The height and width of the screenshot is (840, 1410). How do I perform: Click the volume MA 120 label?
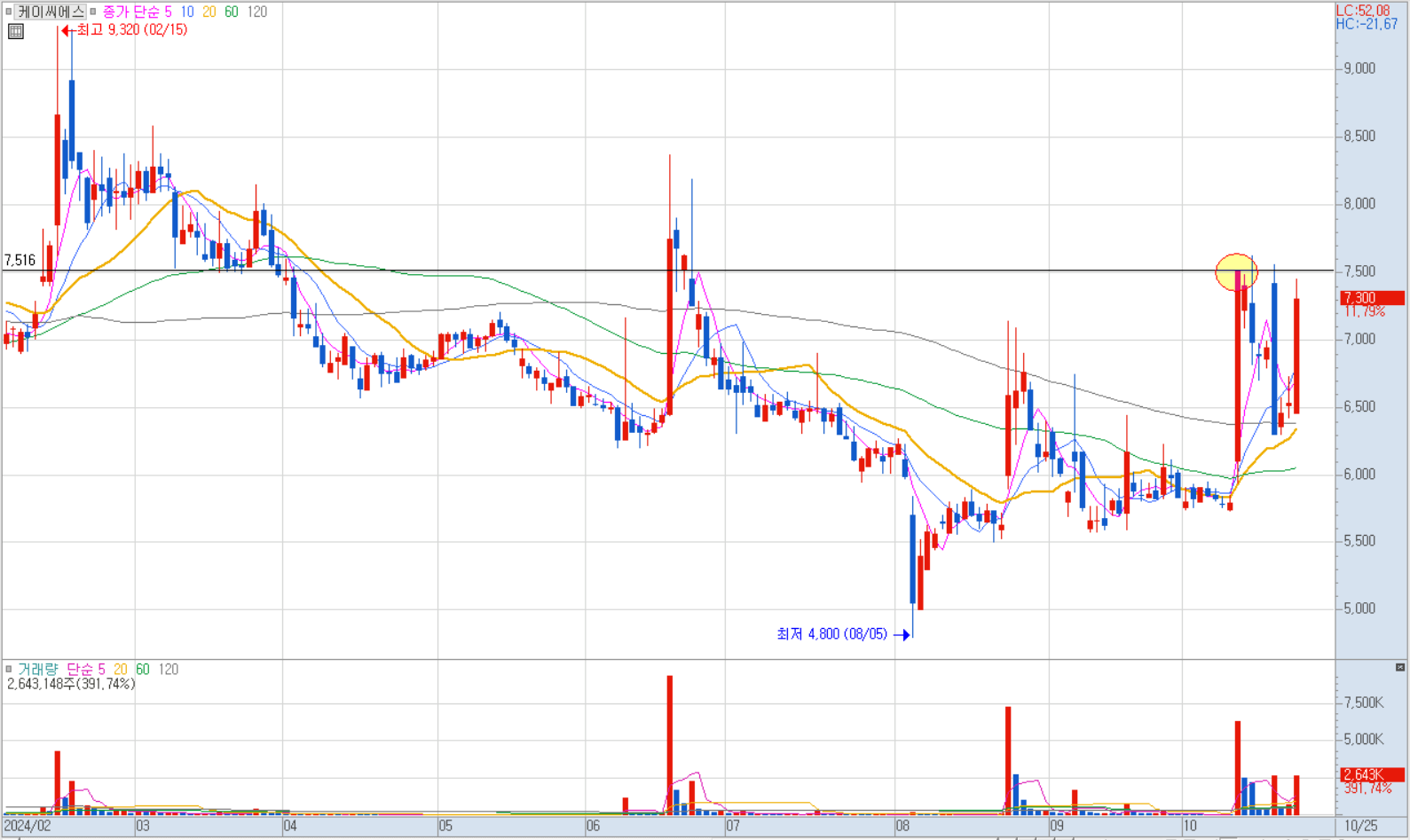click(x=169, y=669)
